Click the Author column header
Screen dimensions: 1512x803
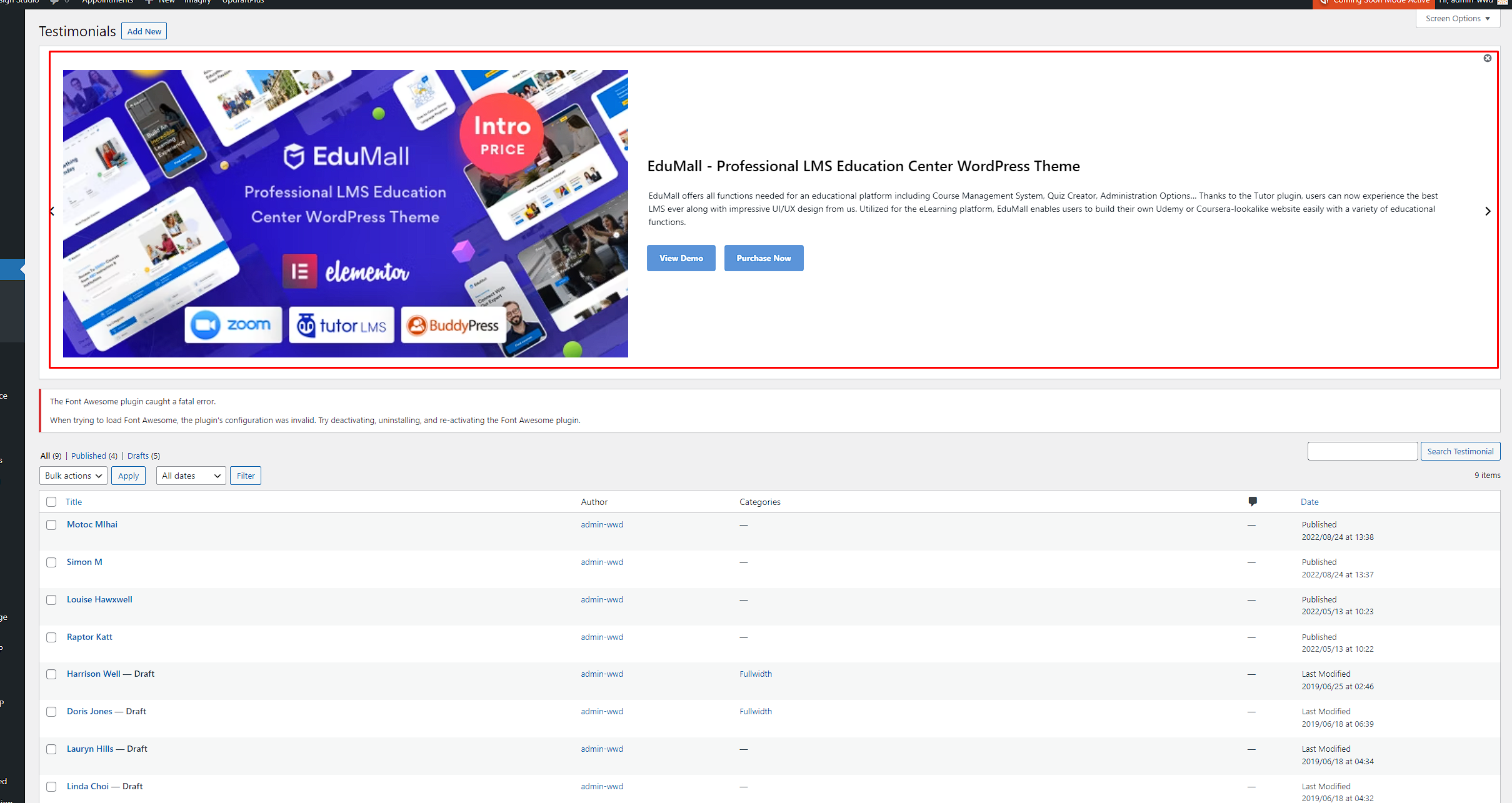coord(594,502)
